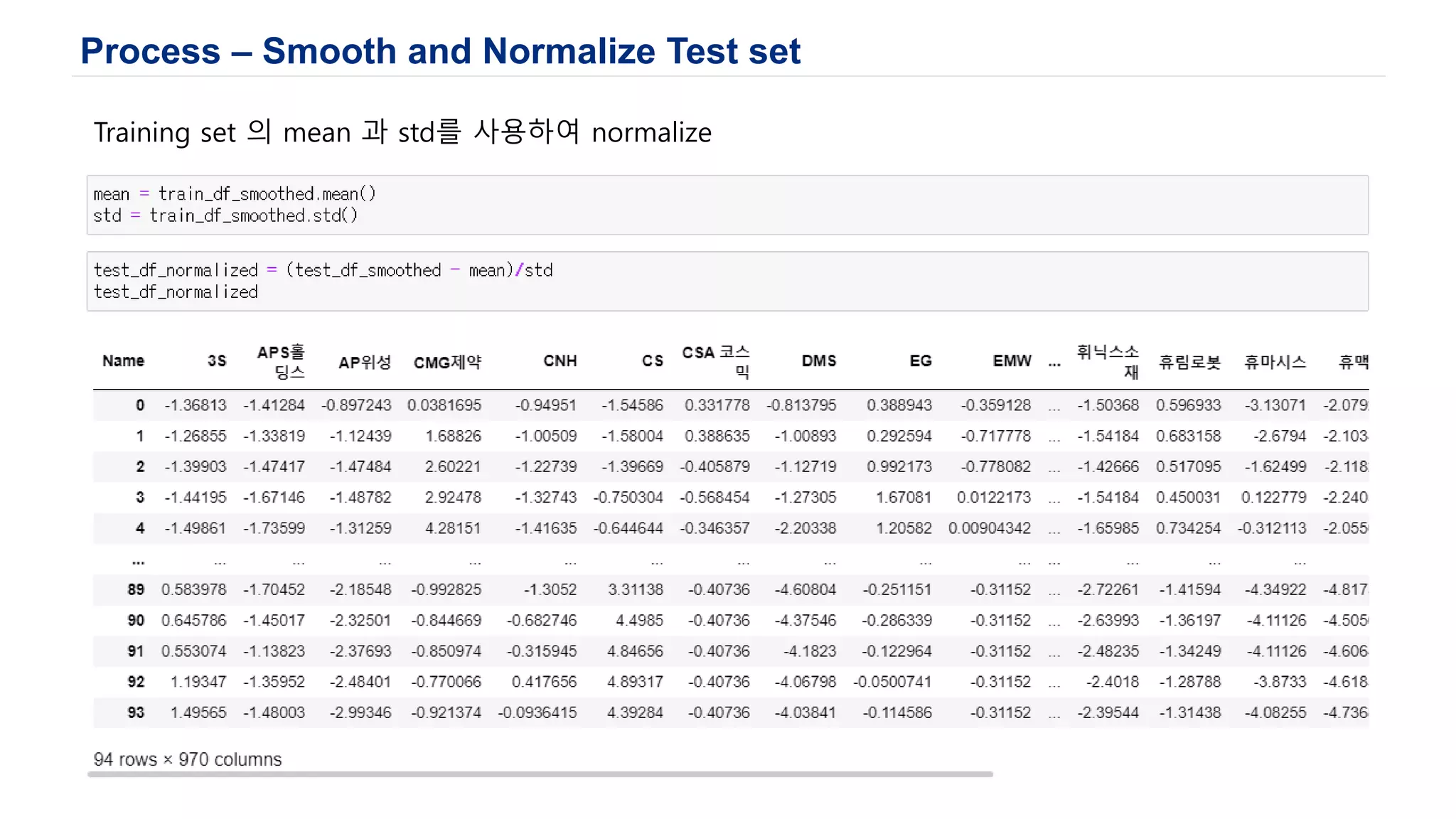Click the 'CS' column header
Screen dimensions: 1456x819
click(653, 361)
